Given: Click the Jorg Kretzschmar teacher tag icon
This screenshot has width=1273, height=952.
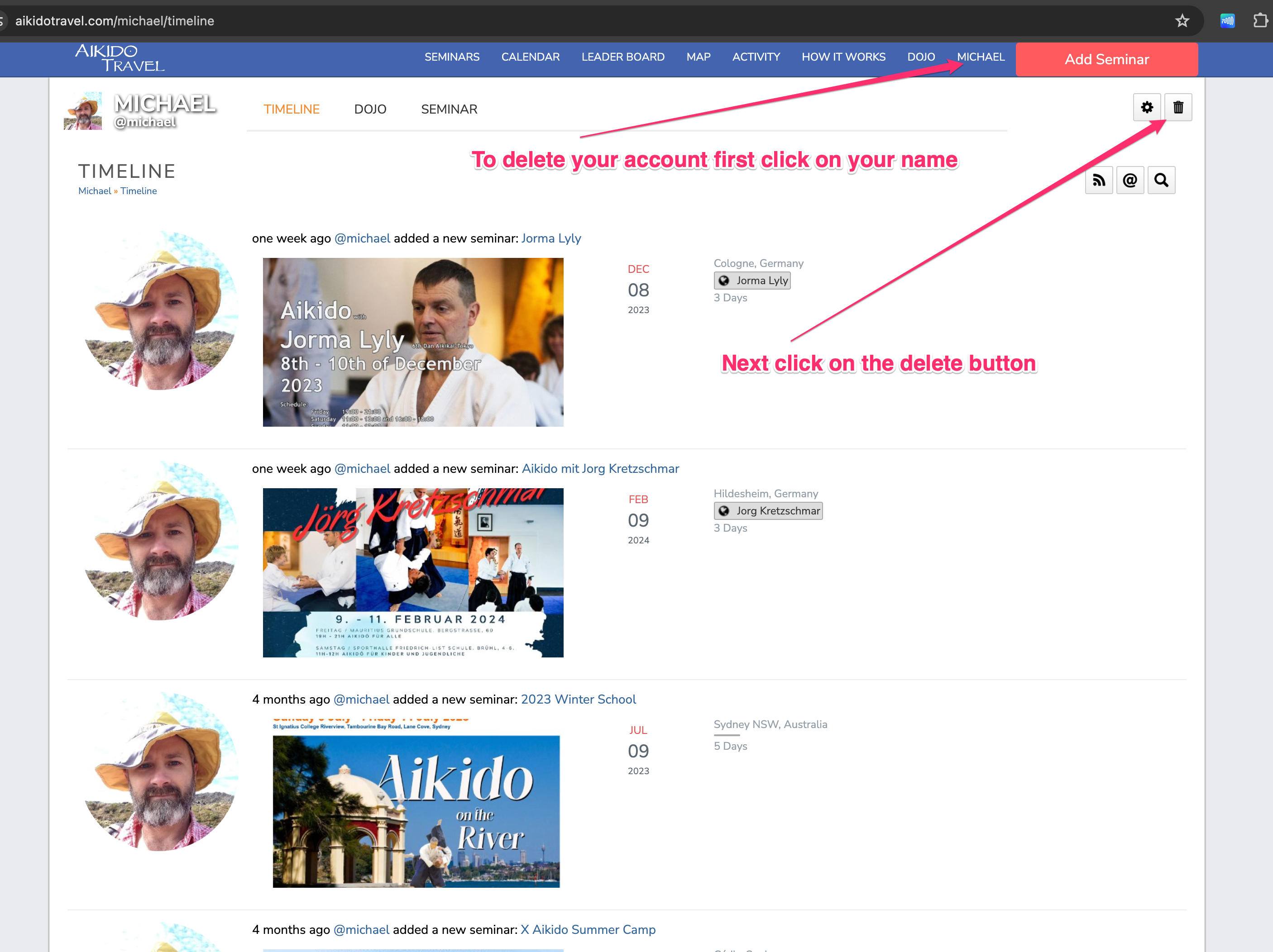Looking at the screenshot, I should point(724,511).
